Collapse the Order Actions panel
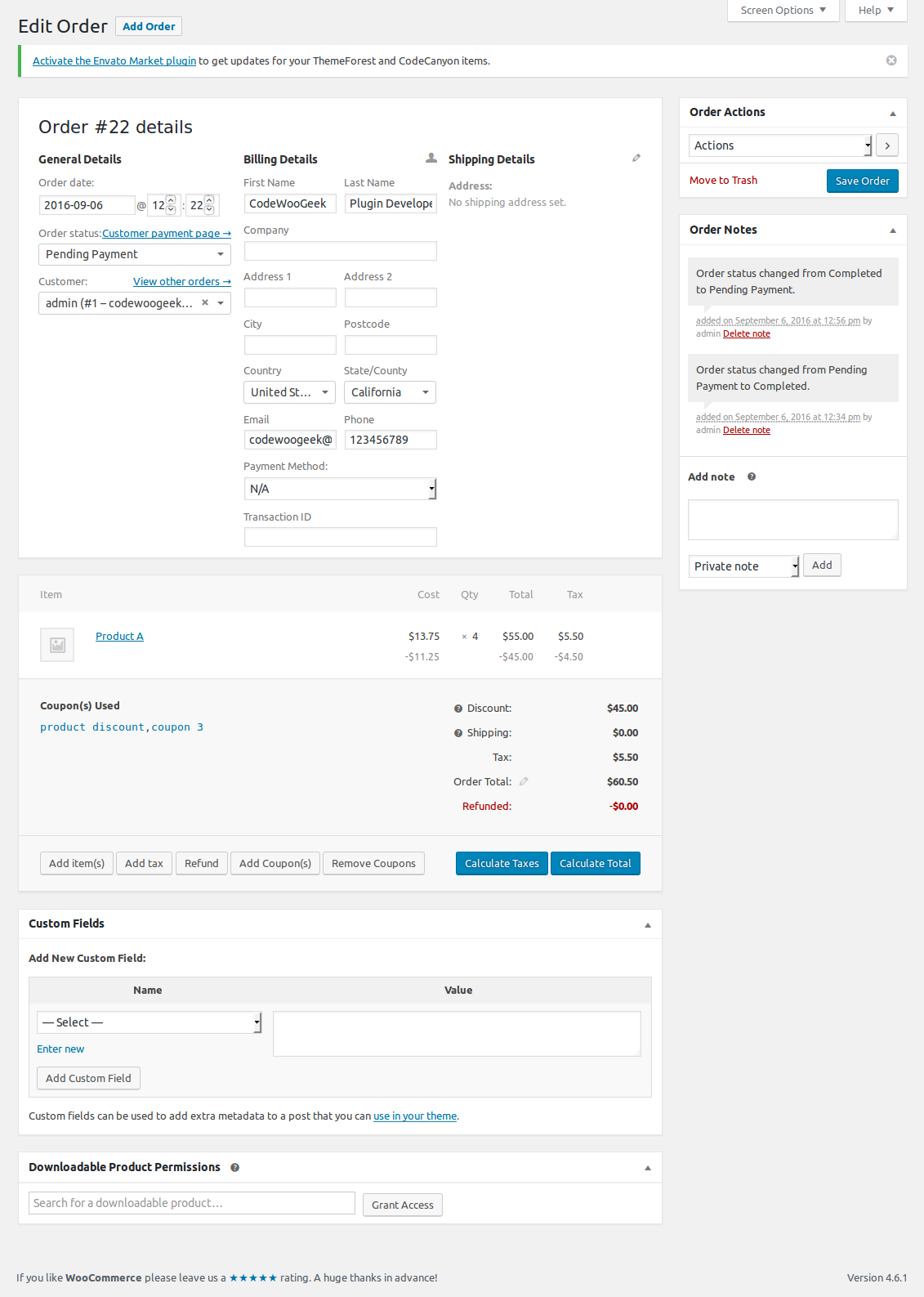The image size is (924, 1297). coord(893,113)
